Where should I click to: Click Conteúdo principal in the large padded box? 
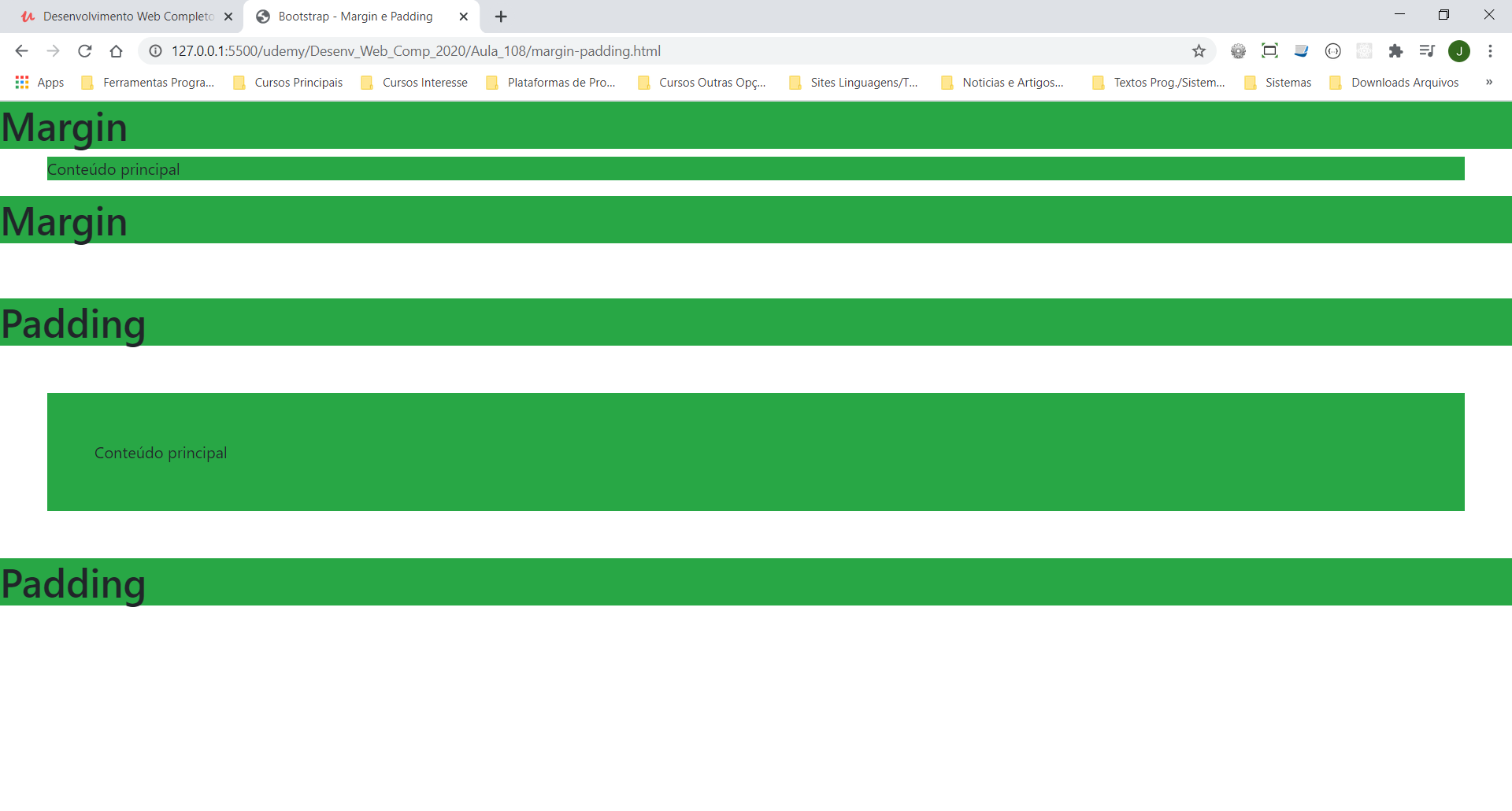(x=161, y=453)
